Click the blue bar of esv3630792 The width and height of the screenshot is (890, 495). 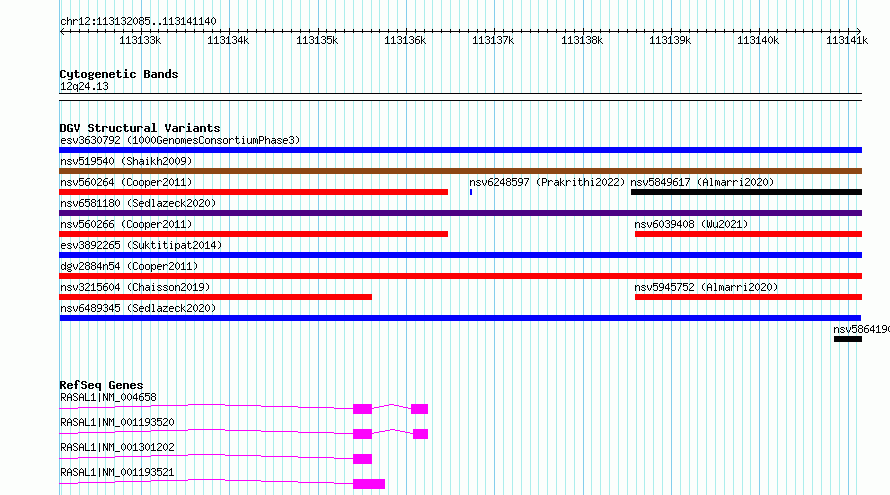click(460, 150)
